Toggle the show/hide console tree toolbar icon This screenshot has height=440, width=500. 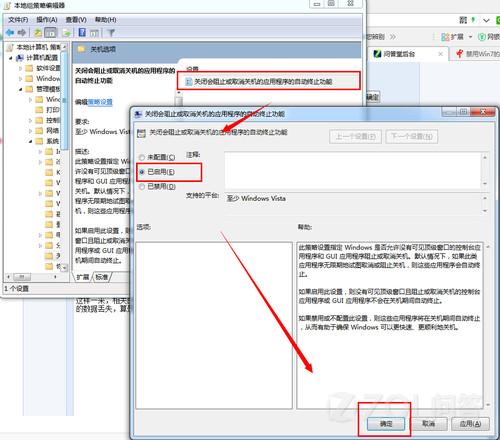[x=51, y=32]
